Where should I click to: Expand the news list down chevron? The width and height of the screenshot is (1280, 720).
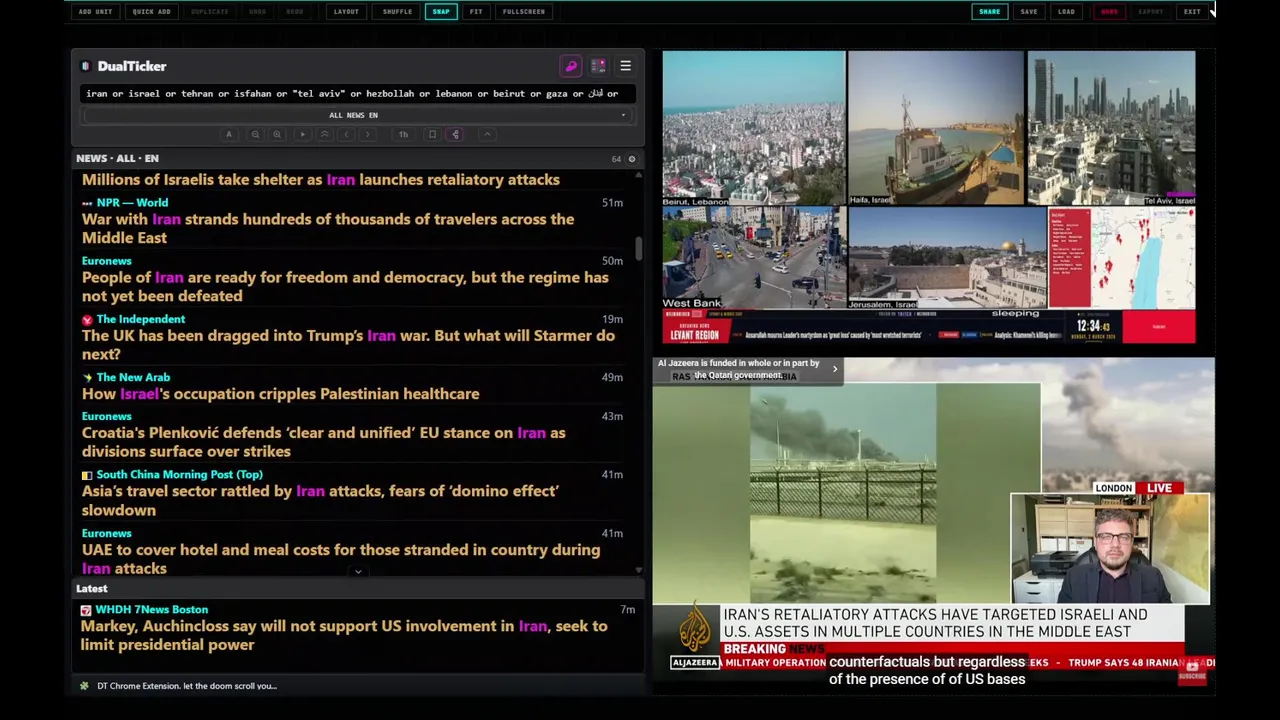coord(358,572)
